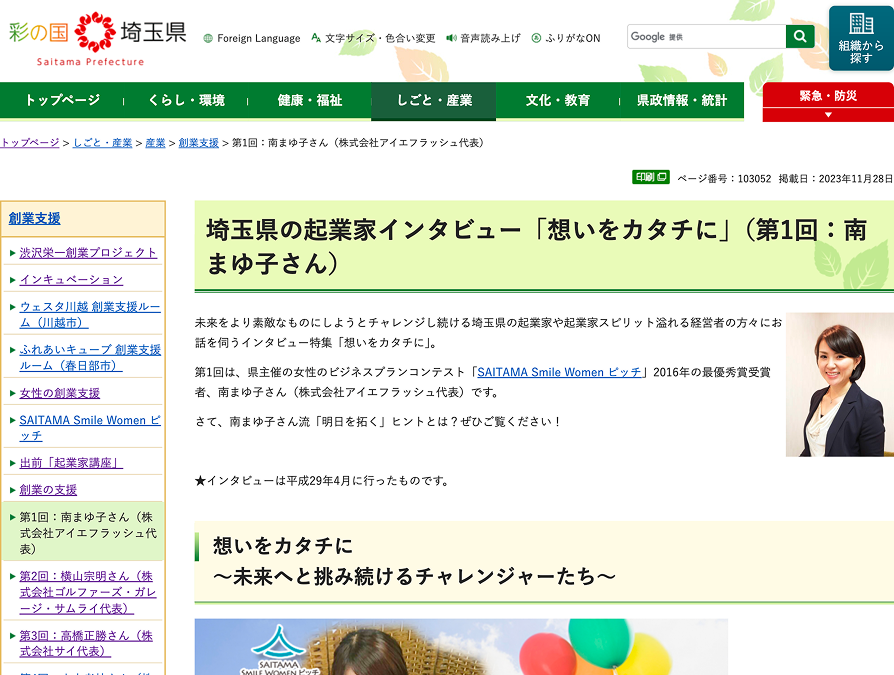Go to トップページ breadcrumb link
Screen dimensions: 894x675
point(30,143)
